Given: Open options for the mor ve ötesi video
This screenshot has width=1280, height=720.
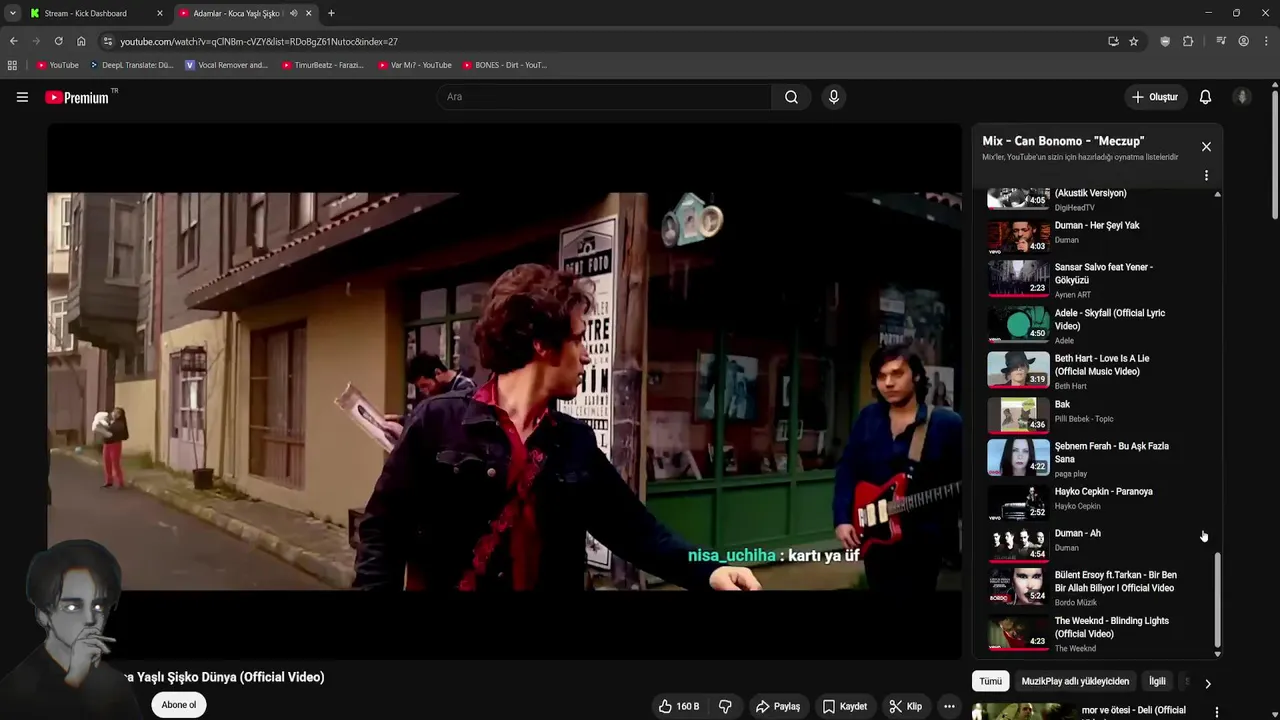Looking at the screenshot, I should click(1217, 712).
